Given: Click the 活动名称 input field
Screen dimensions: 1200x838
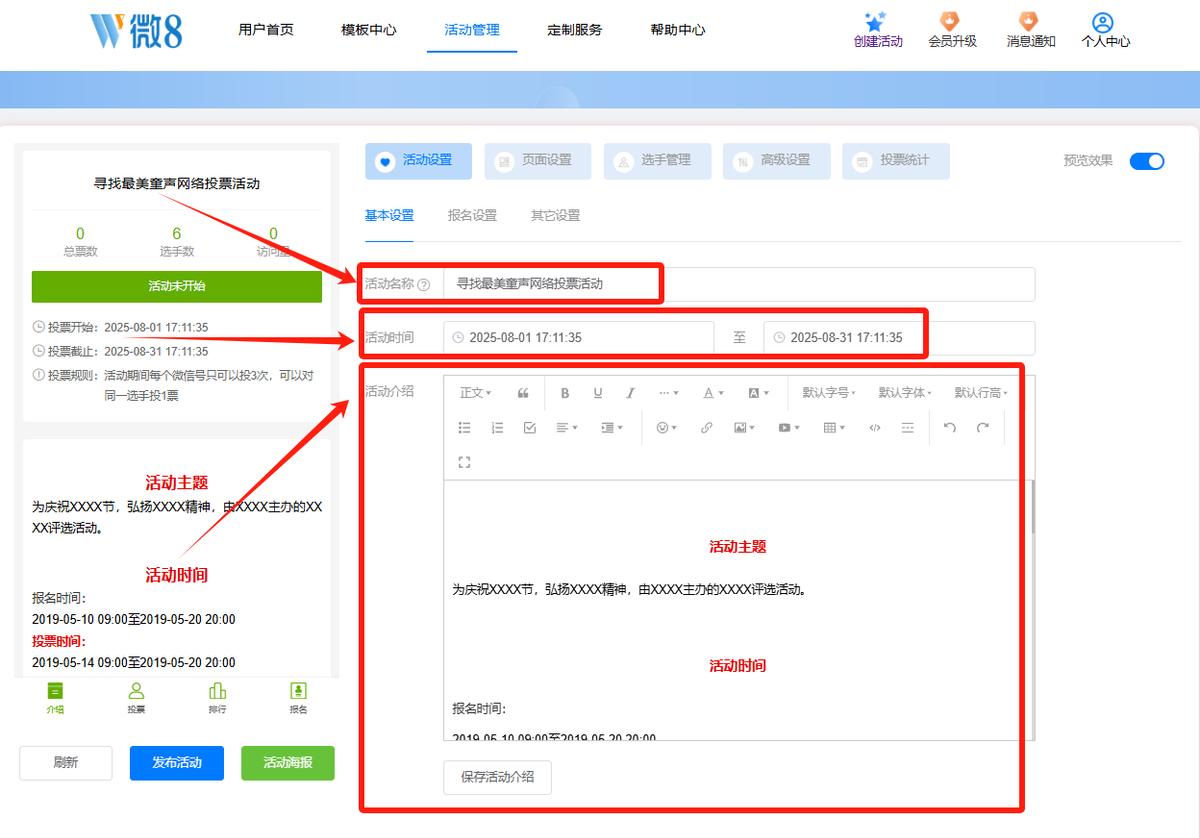Looking at the screenshot, I should point(739,284).
